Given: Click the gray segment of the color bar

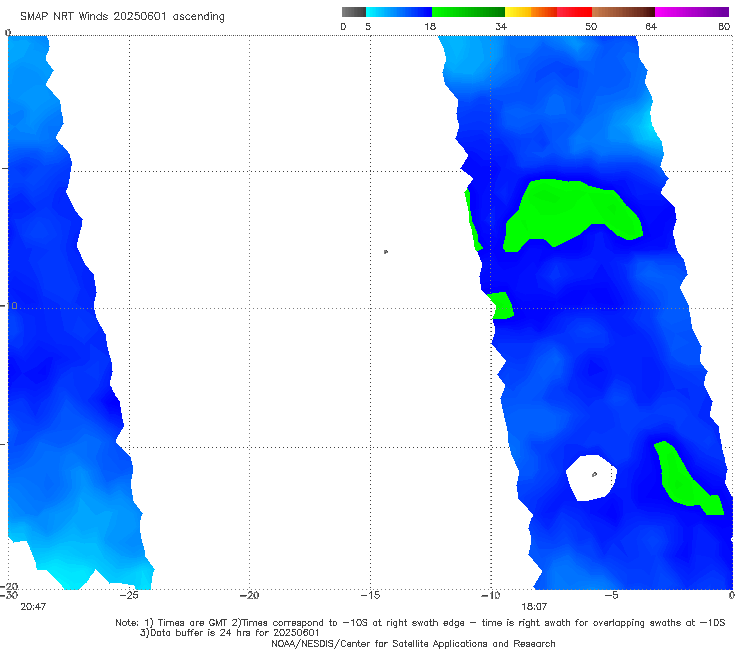Looking at the screenshot, I should tap(354, 12).
